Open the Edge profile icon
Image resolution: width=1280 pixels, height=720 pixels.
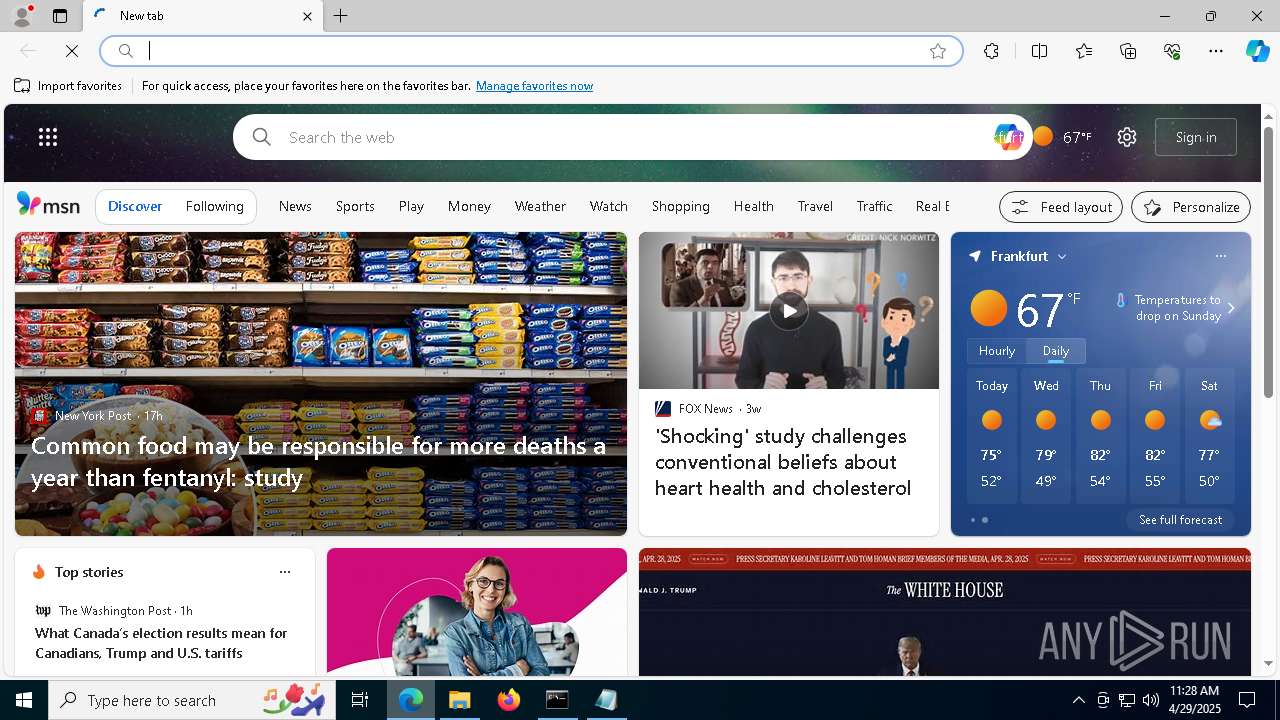coord(21,16)
